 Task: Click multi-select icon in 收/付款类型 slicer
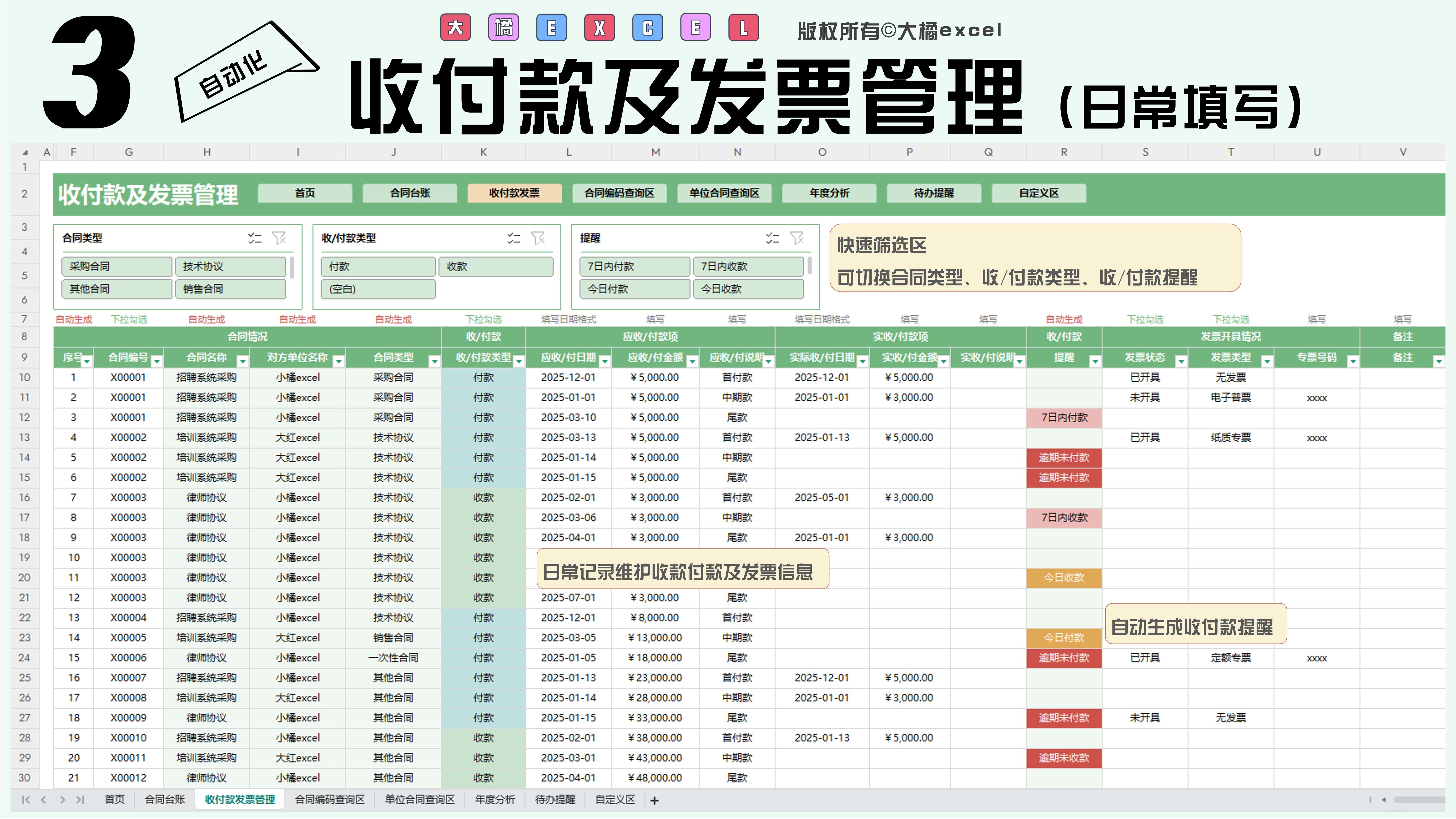click(x=514, y=238)
